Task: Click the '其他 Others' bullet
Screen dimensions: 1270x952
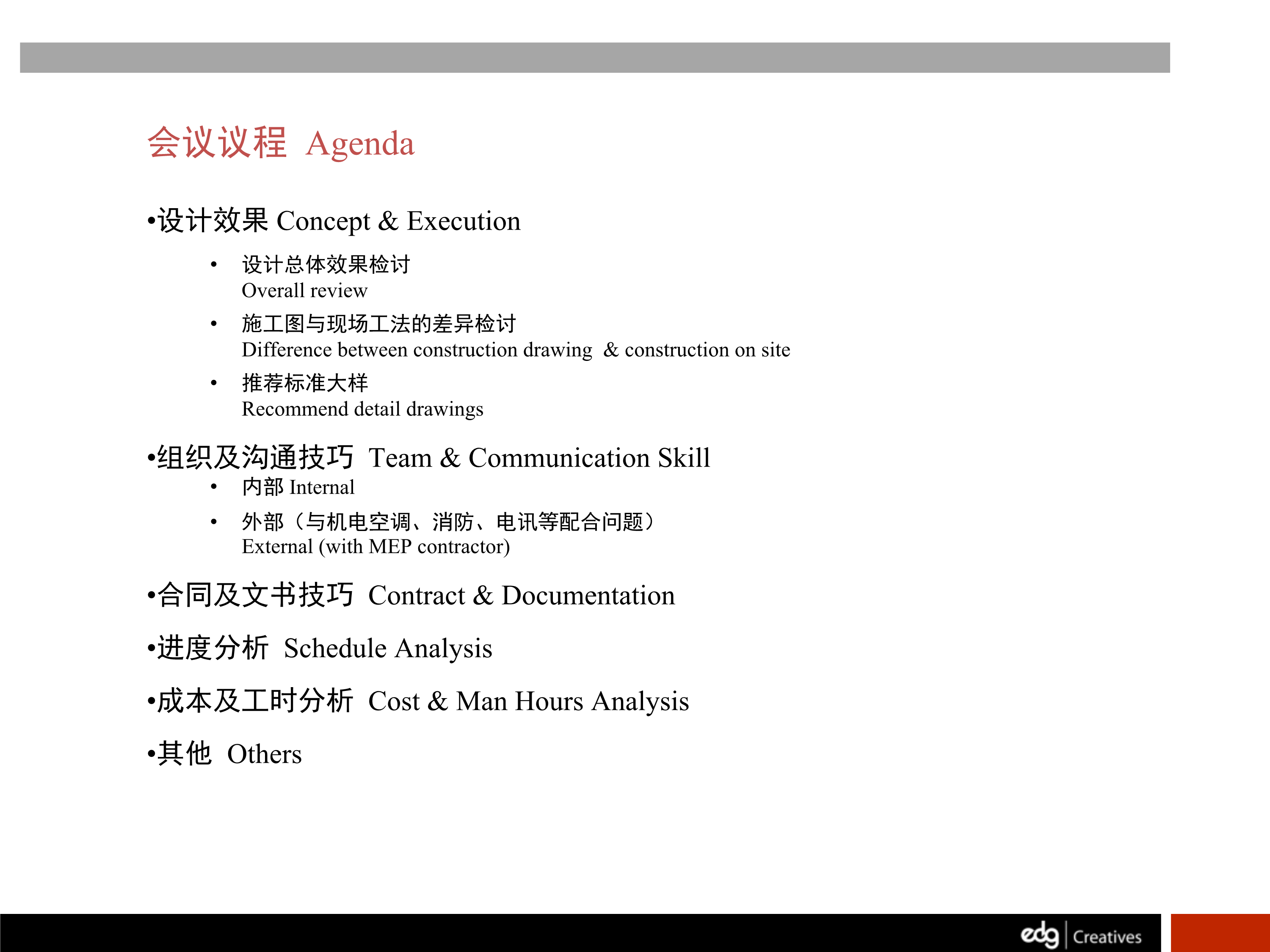Action: (x=224, y=754)
